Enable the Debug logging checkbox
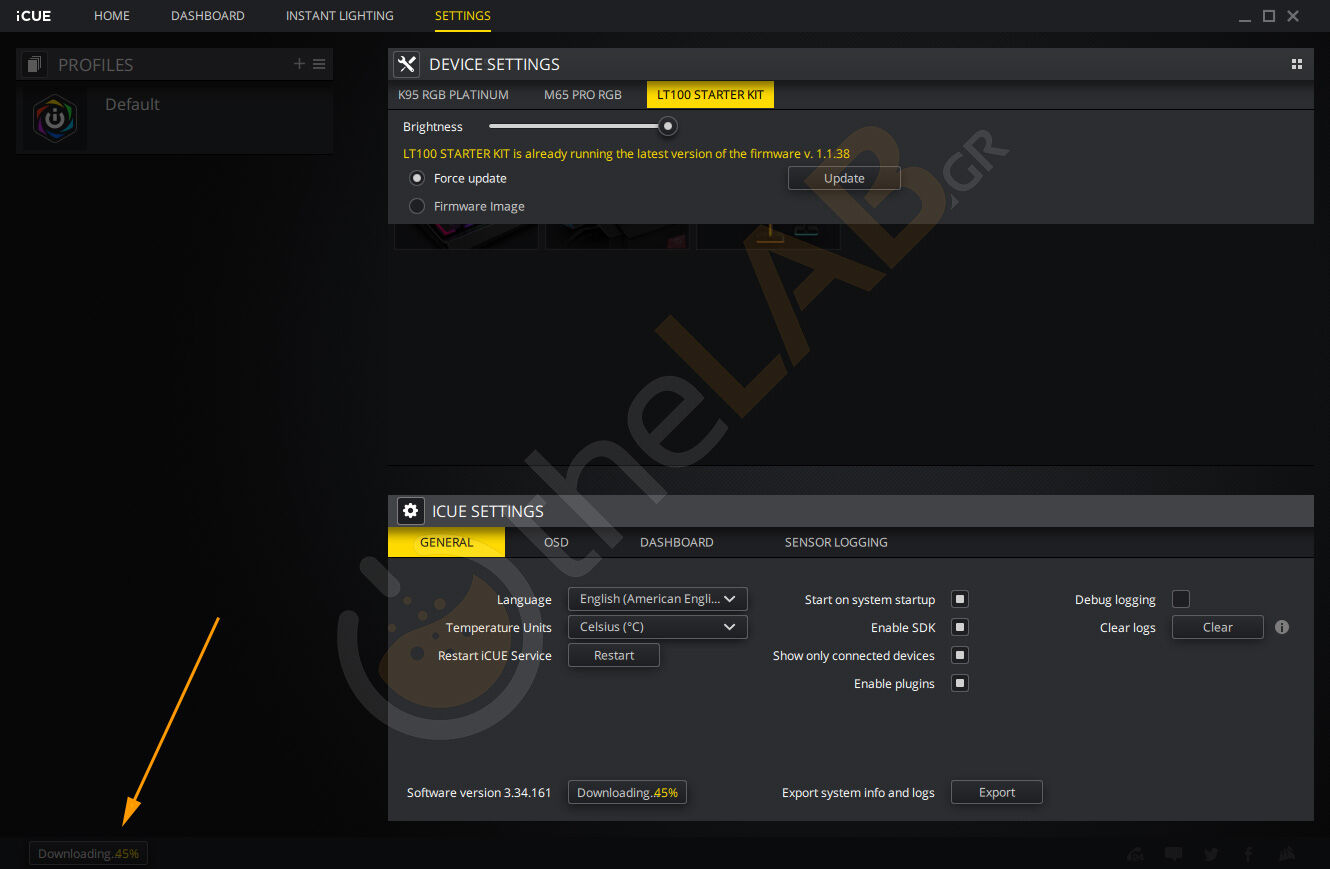Image resolution: width=1330 pixels, height=869 pixels. pos(1181,599)
